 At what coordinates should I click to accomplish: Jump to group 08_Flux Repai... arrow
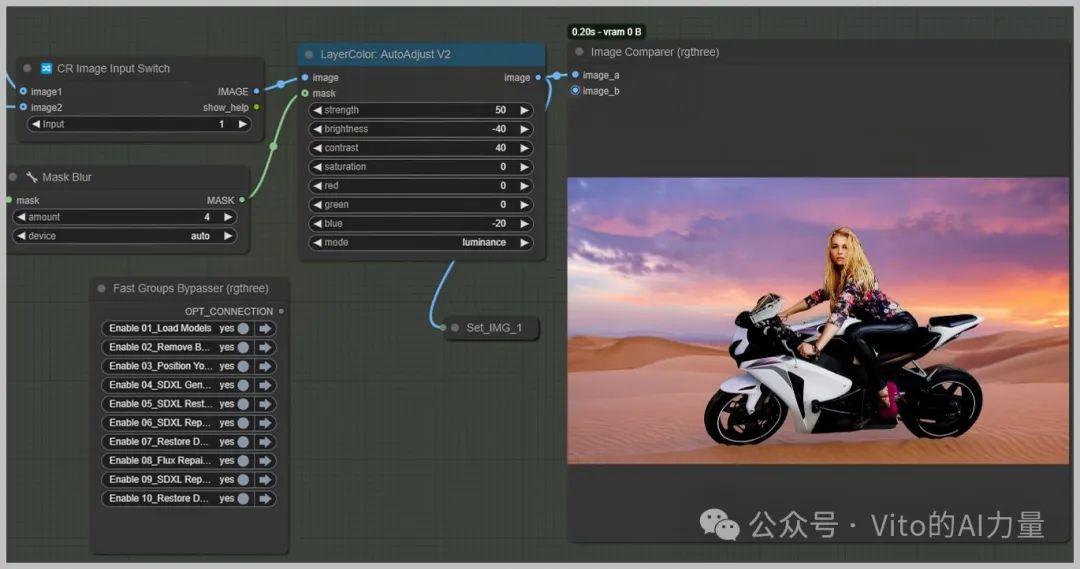pyautogui.click(x=265, y=461)
